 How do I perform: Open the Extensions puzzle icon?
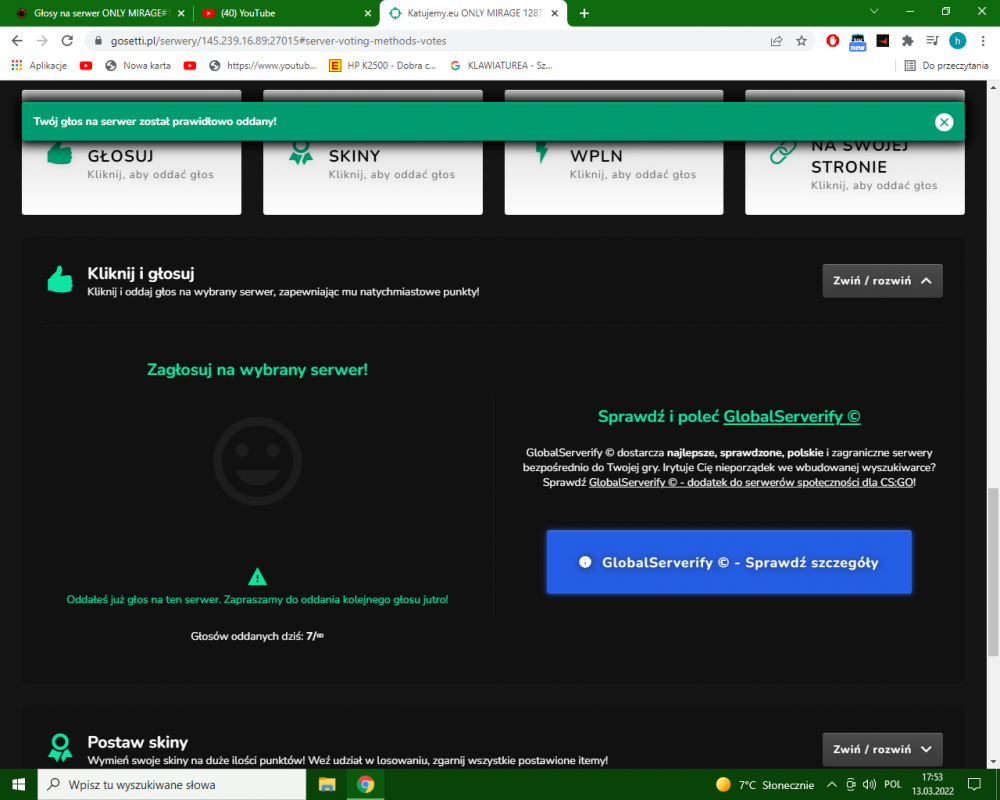(x=908, y=41)
